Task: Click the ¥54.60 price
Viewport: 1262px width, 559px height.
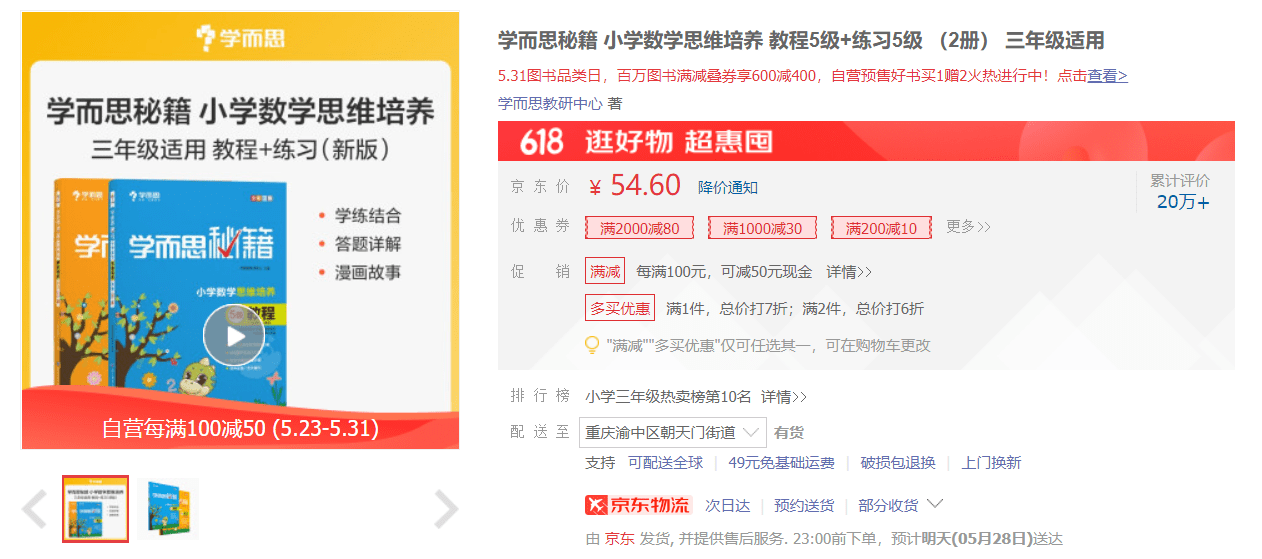Action: [635, 186]
